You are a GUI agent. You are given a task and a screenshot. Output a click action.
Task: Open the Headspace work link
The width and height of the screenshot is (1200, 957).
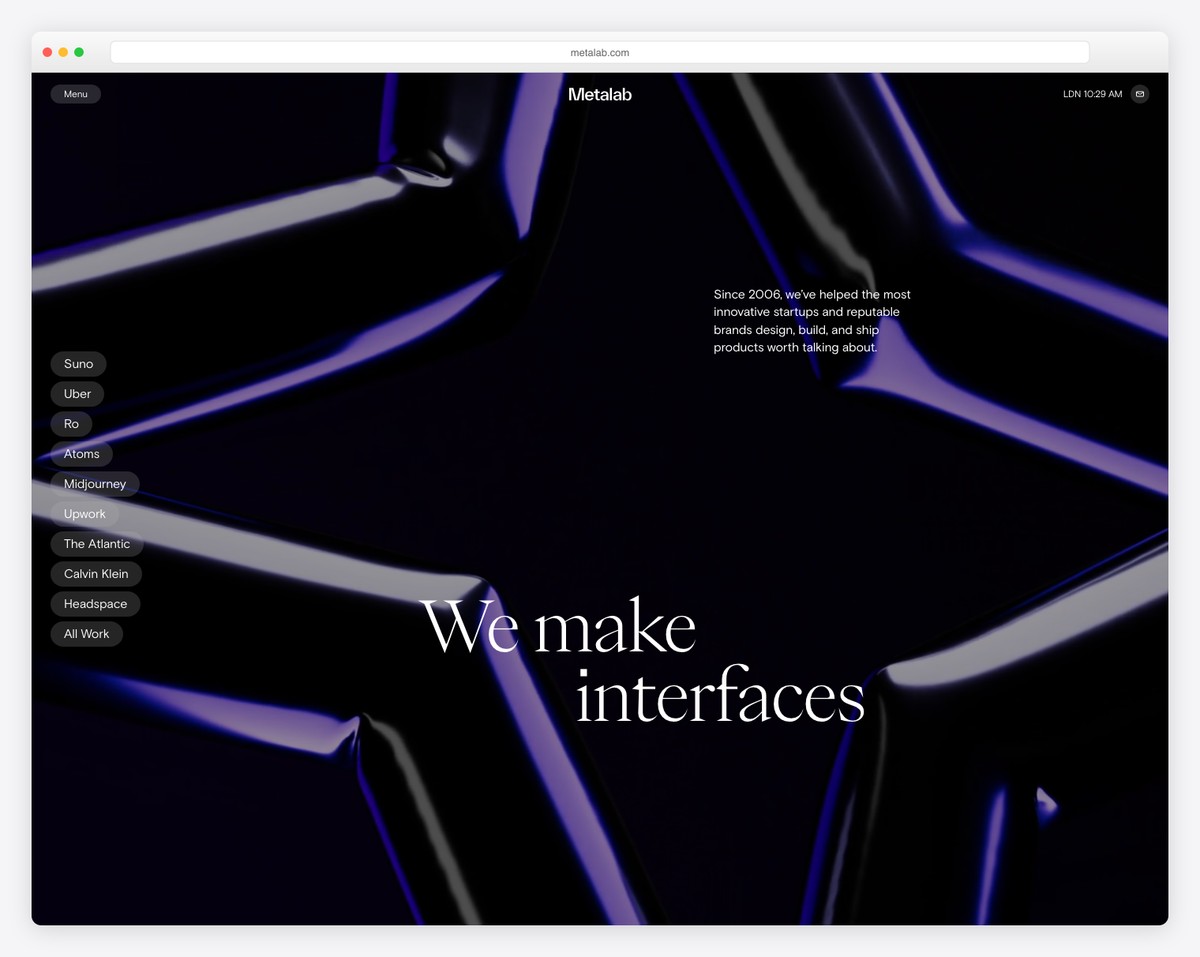[x=95, y=603]
